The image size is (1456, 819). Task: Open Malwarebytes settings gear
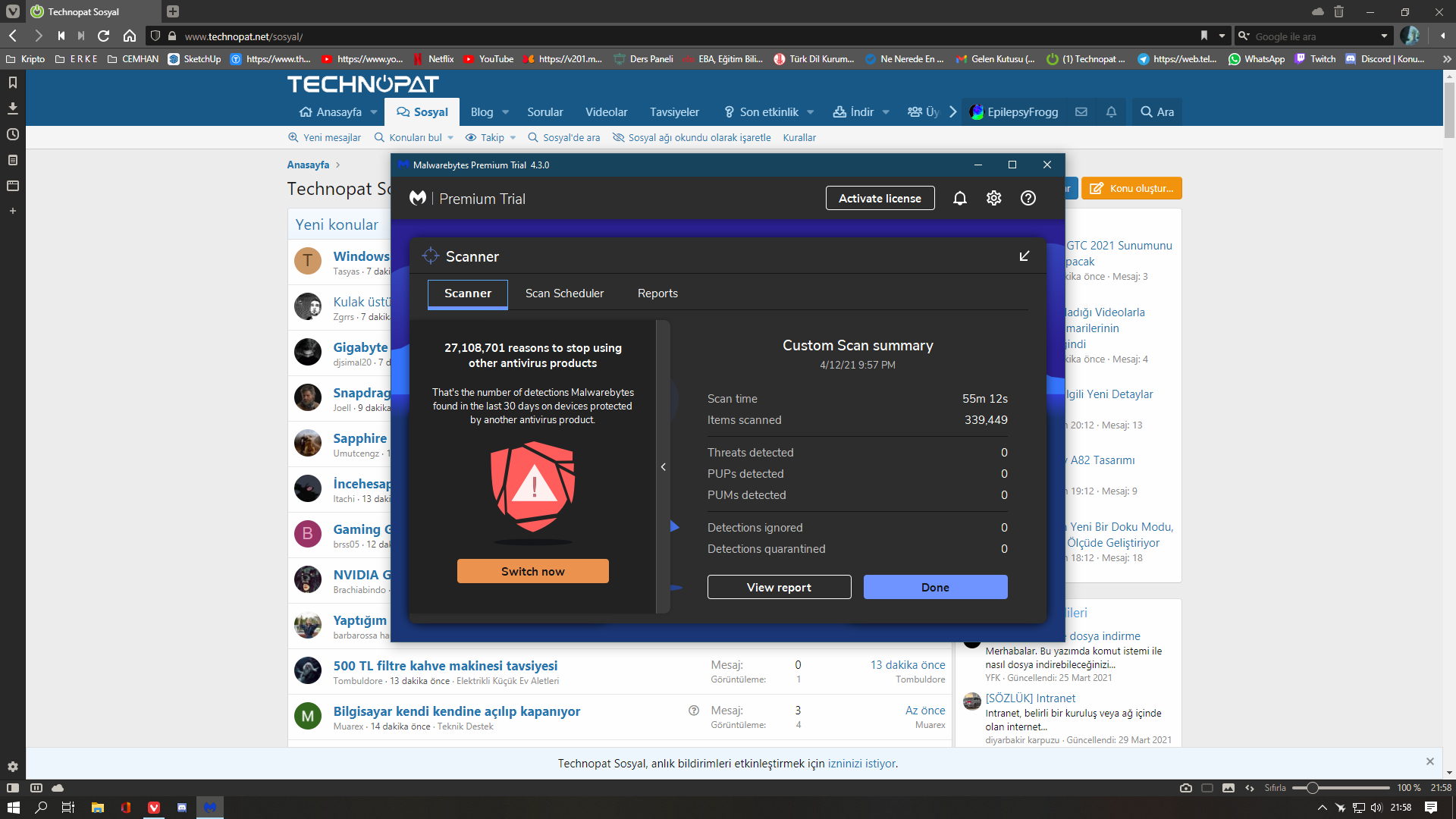click(993, 198)
